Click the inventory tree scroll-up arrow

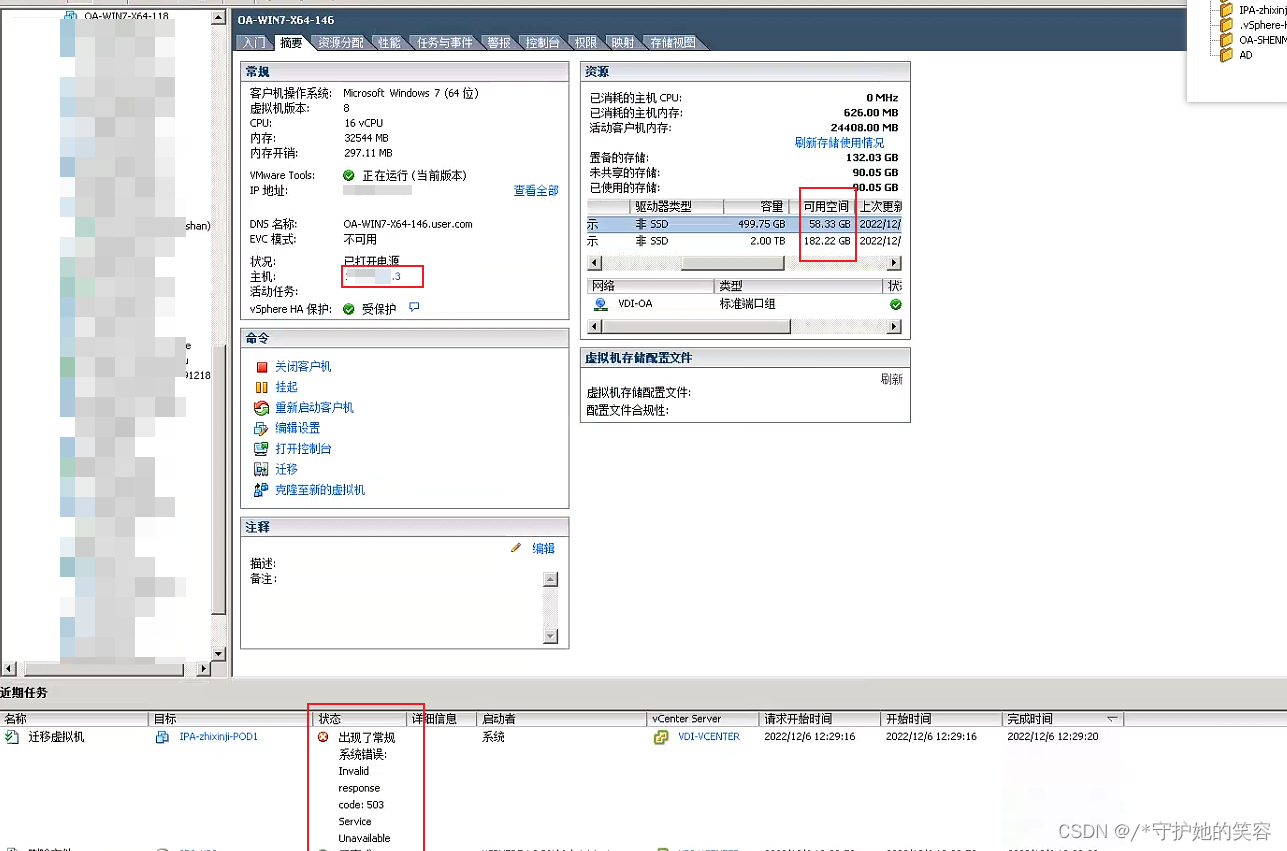(x=219, y=17)
